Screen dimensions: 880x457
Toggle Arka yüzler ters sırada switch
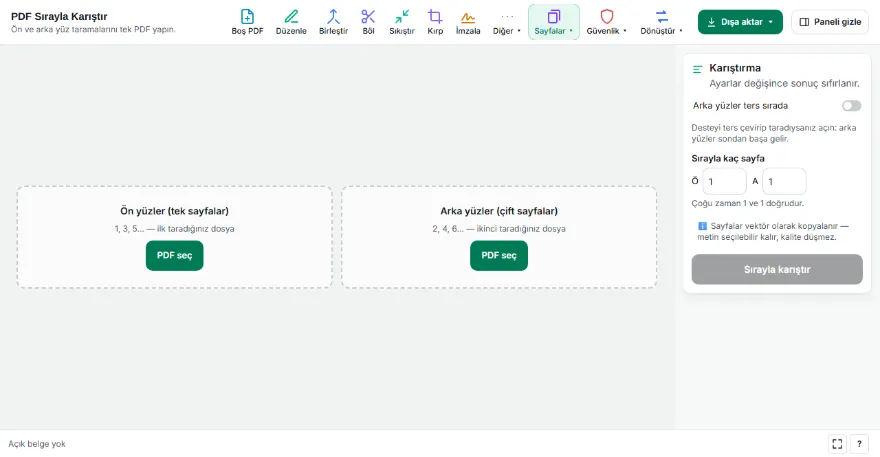[x=851, y=106]
